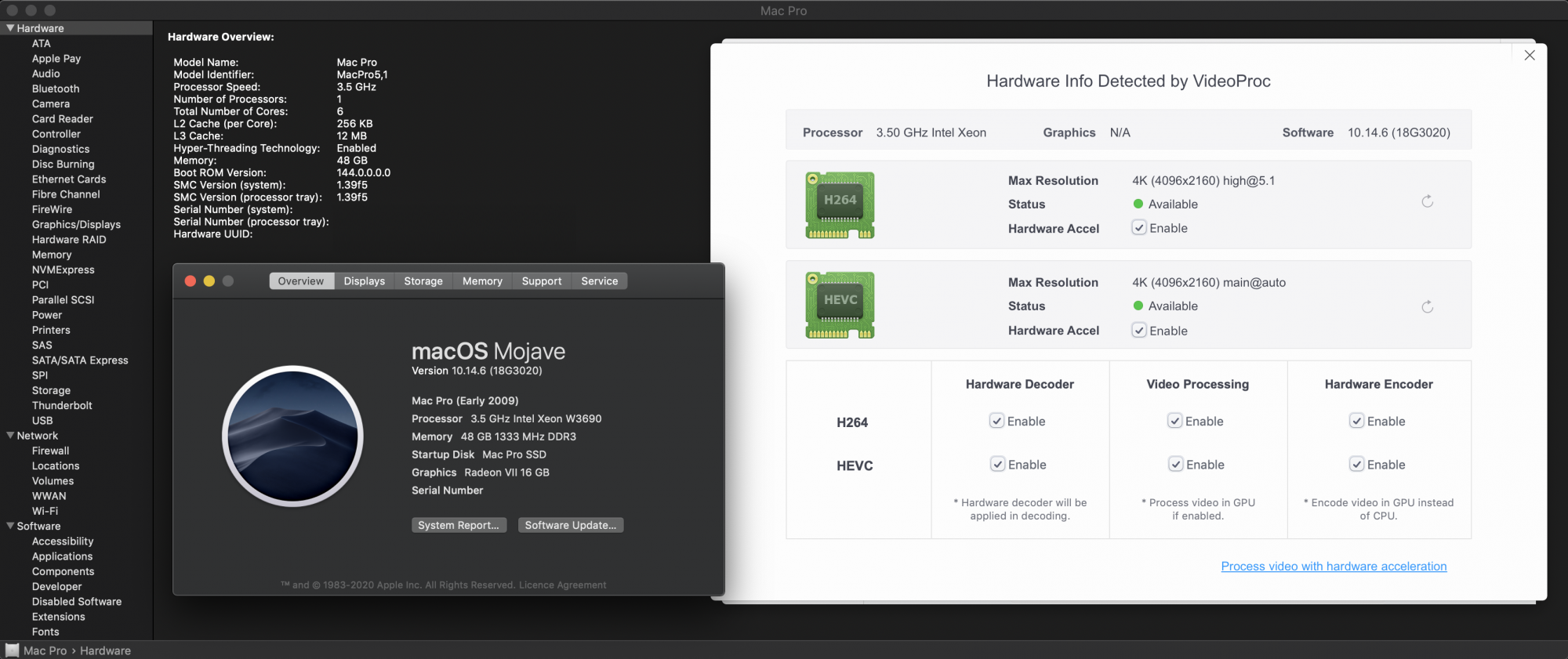Select Bluetooth in the Hardware list
This screenshot has height=659, width=1568.
point(56,89)
